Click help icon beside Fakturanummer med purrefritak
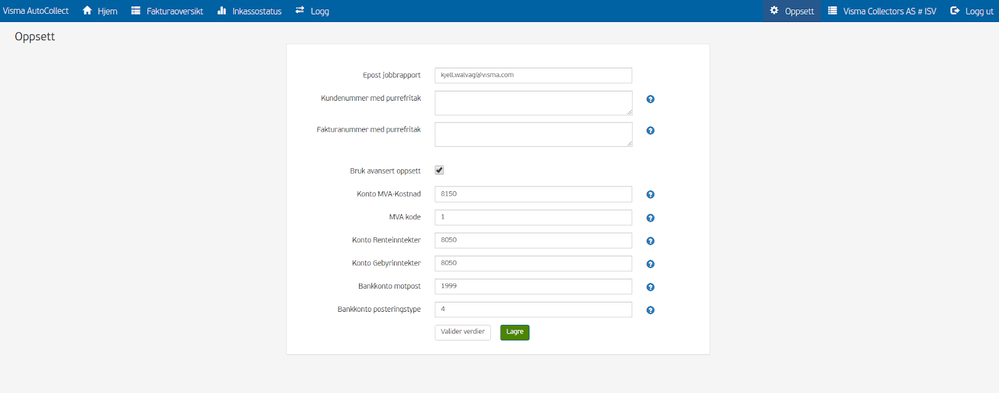Screen dimensions: 999x393 pos(650,131)
